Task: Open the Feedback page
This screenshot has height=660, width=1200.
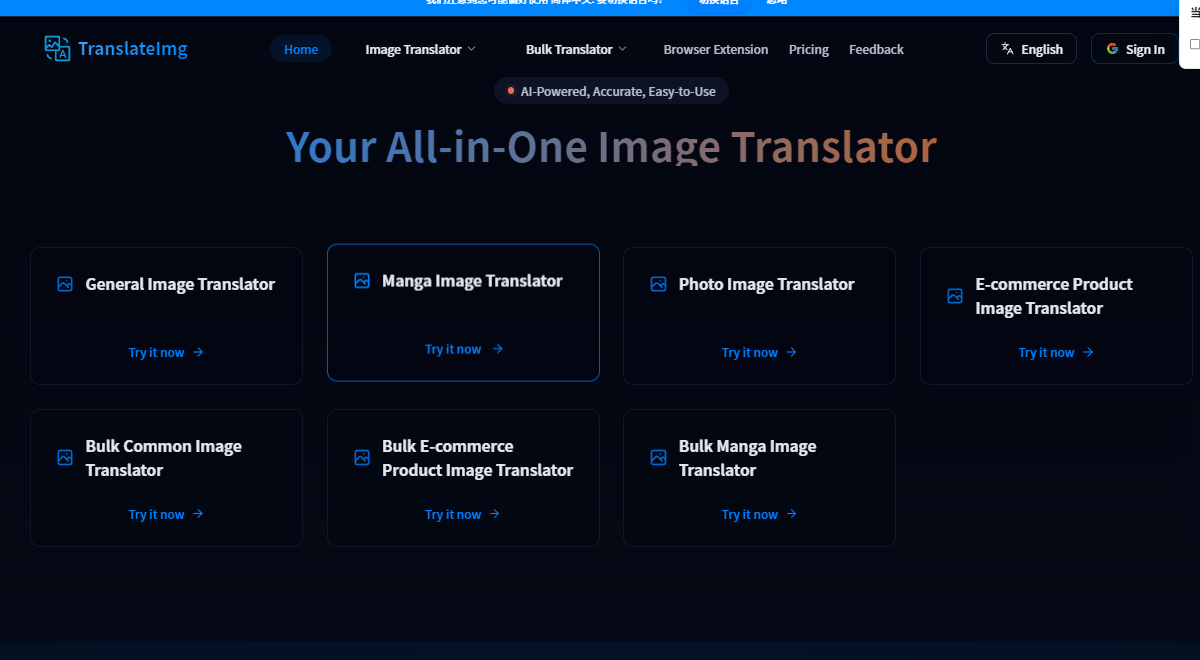Action: pos(876,49)
